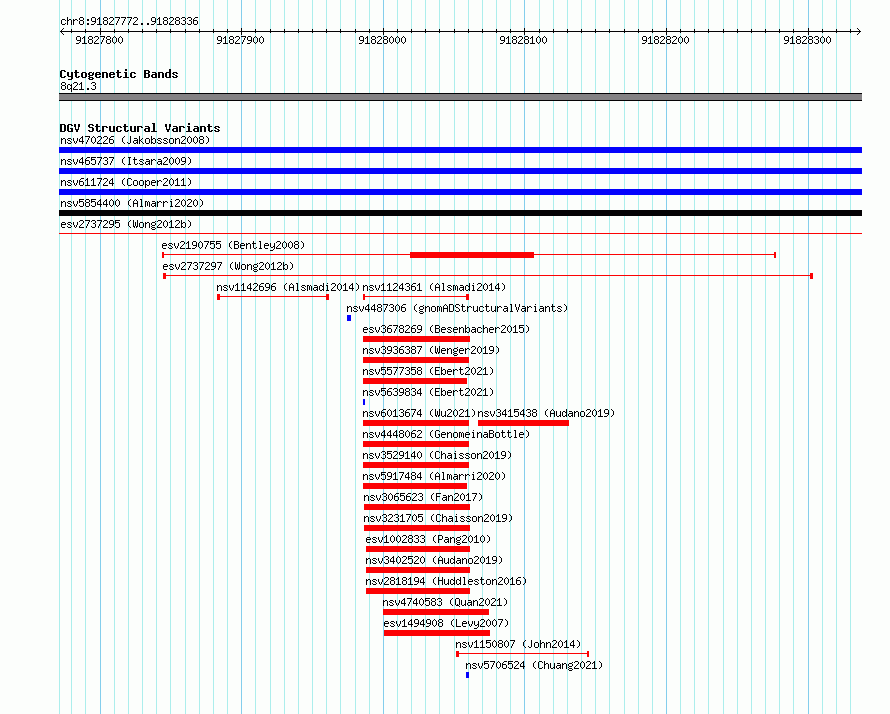Open the nsv5917484 (Almarri2020) label
Viewport: 890px width, 714px height.
[434, 476]
